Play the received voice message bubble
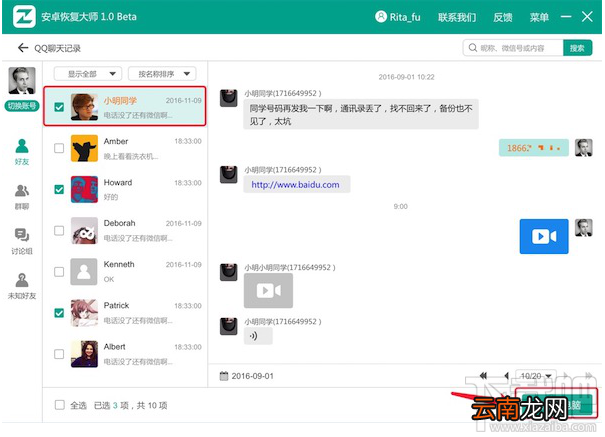 click(x=258, y=336)
